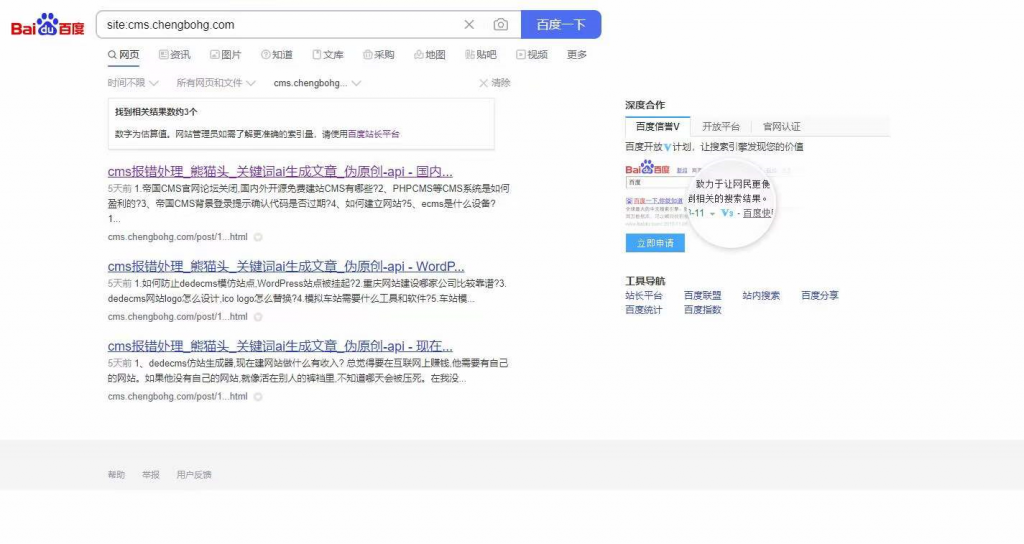
Task: Open result title ending with WordP...
Action: (286, 266)
